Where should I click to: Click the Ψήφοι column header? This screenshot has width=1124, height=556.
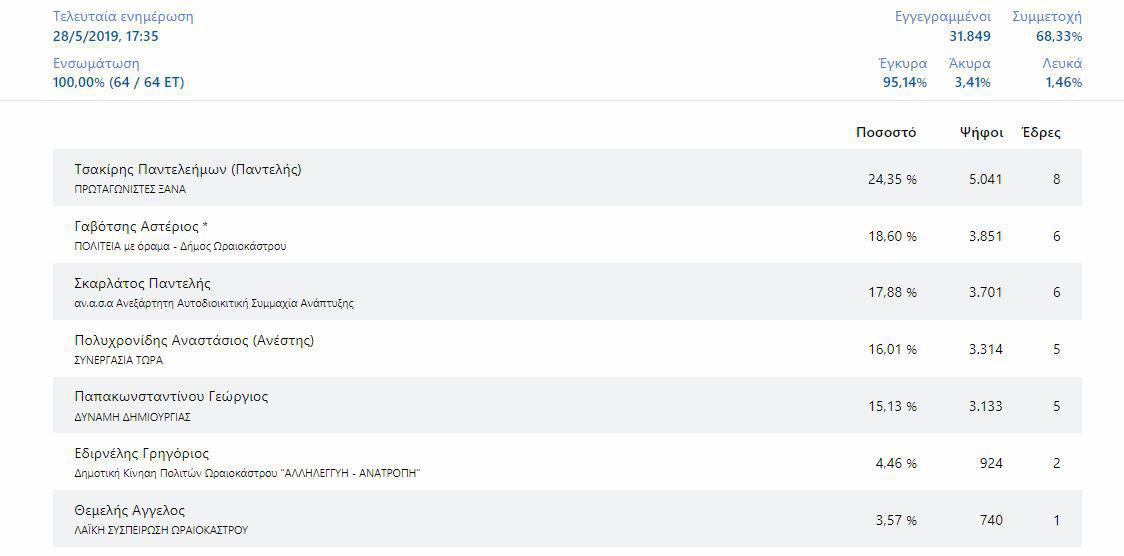[x=980, y=132]
